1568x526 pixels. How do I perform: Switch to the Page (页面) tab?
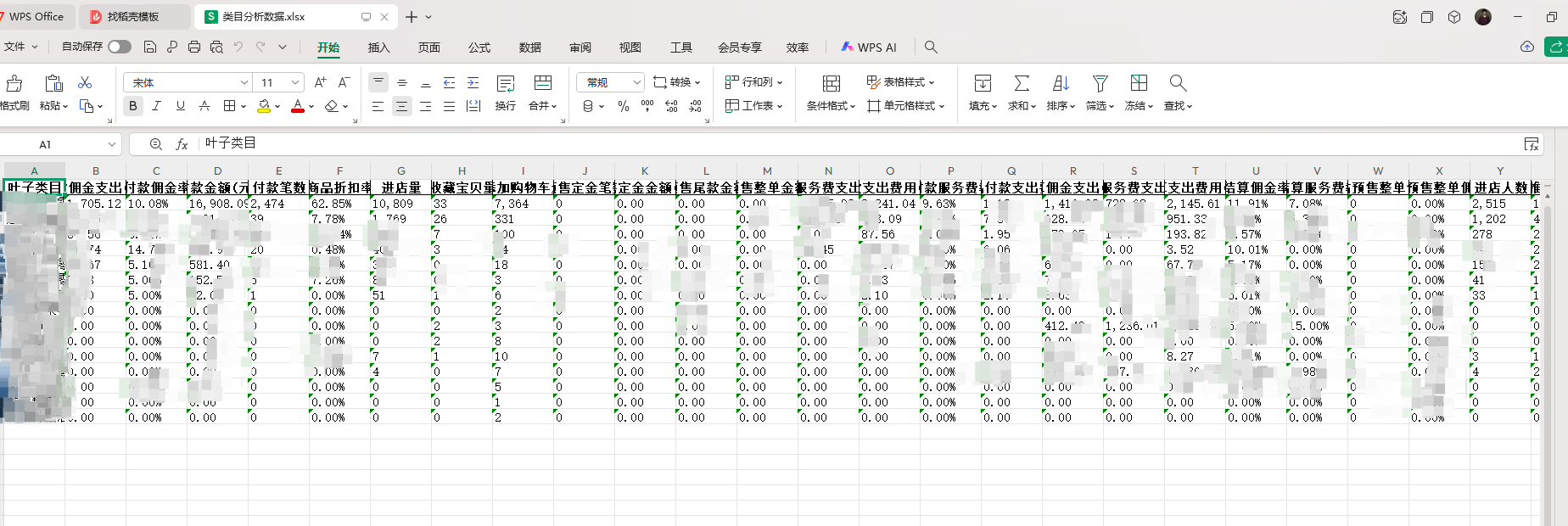point(428,48)
